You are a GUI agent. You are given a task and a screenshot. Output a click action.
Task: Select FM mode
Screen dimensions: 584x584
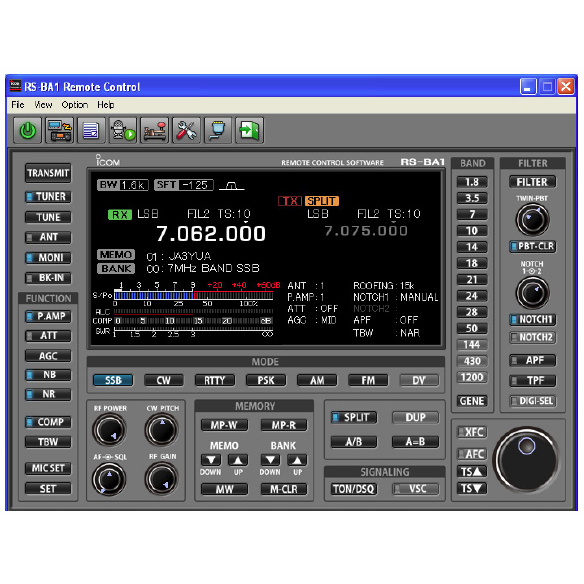pos(368,380)
